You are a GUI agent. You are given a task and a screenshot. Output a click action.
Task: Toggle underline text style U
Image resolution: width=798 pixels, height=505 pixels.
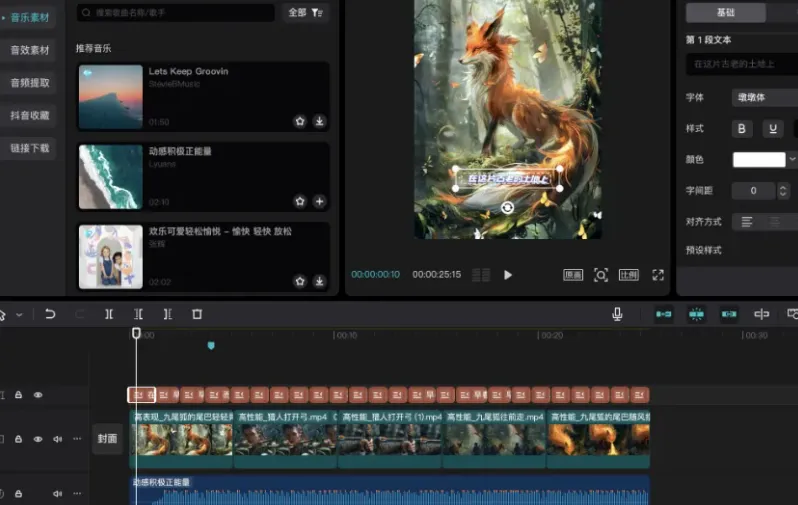[x=773, y=129]
